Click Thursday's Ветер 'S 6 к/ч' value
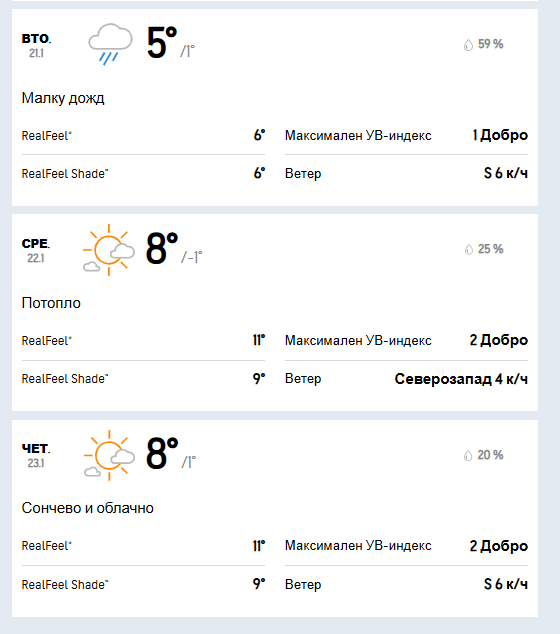The width and height of the screenshot is (560, 634). click(x=506, y=584)
